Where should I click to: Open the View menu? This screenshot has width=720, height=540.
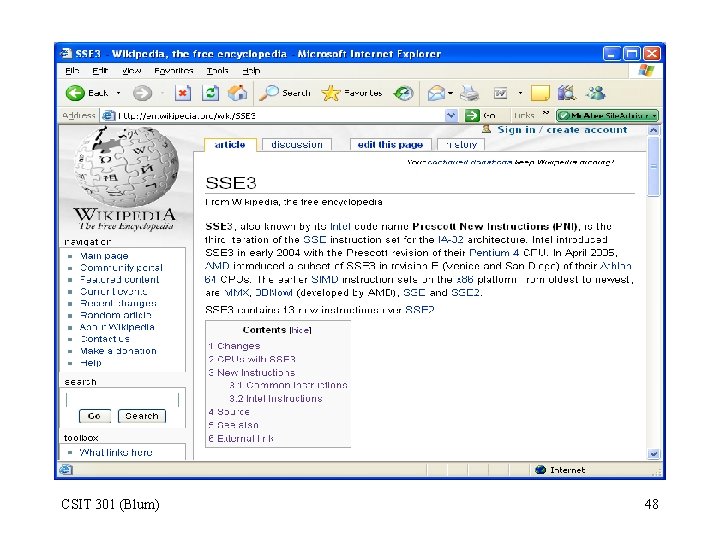point(131,71)
